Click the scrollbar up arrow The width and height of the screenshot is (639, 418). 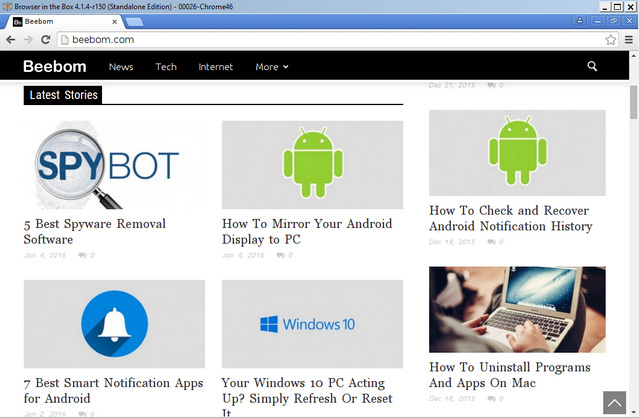tap(634, 55)
